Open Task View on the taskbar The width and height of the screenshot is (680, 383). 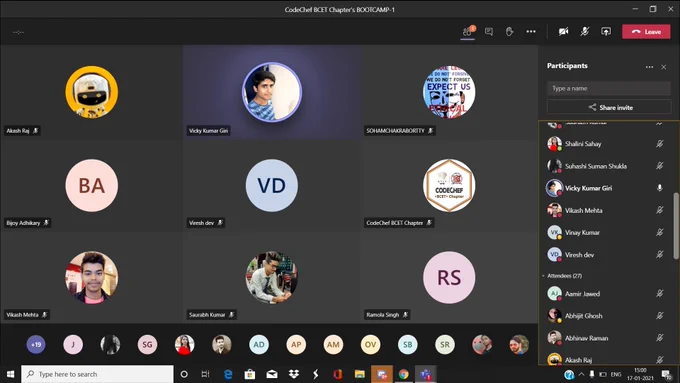[206, 374]
